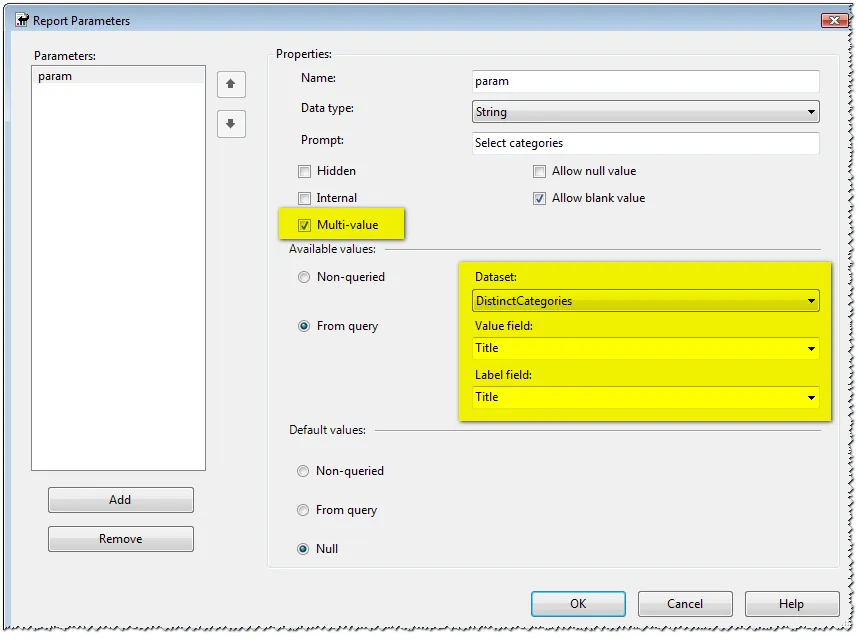Viewport: 863px width, 640px height.
Task: Uncheck Allow blank value
Action: (x=540, y=198)
